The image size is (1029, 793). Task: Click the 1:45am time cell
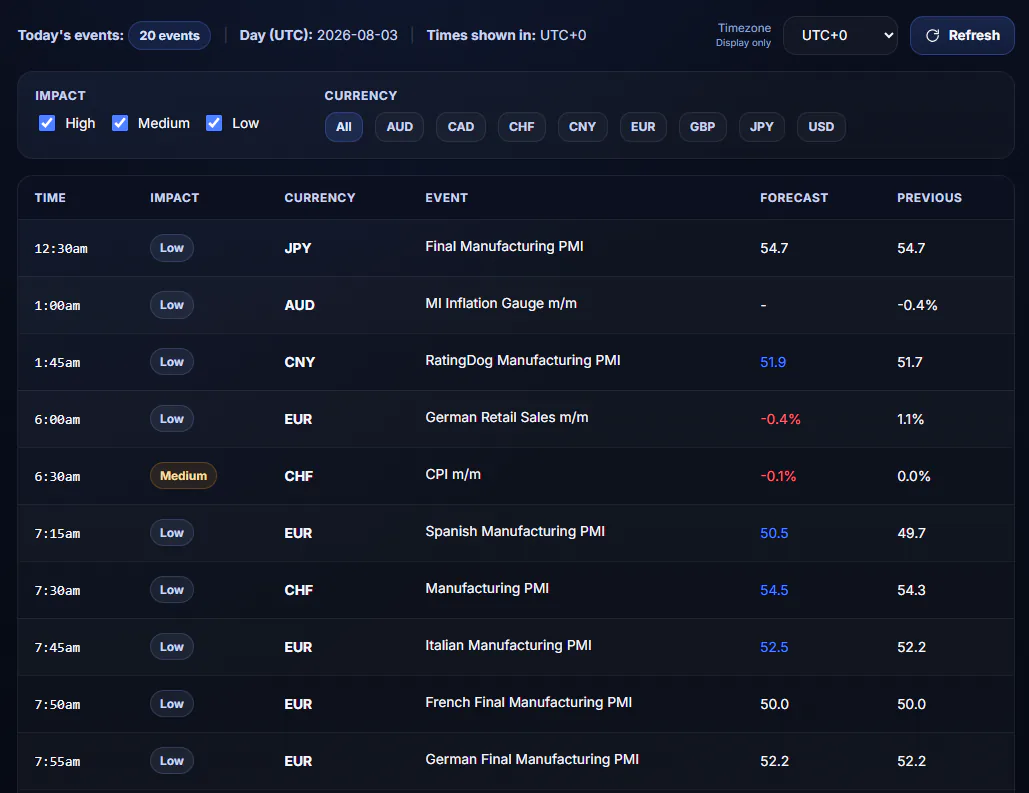pyautogui.click(x=57, y=363)
